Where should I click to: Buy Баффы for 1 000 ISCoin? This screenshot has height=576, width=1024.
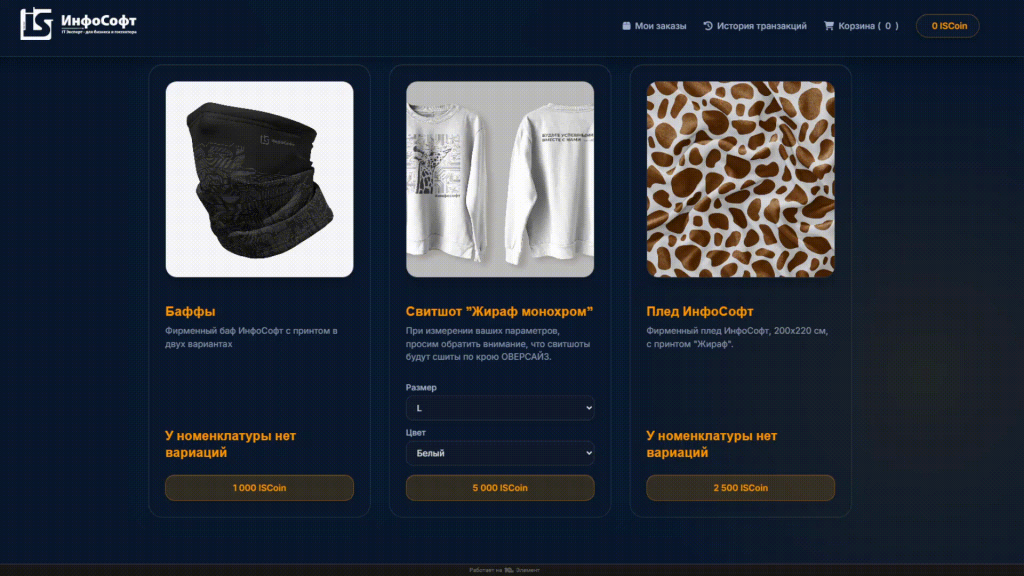click(x=259, y=488)
